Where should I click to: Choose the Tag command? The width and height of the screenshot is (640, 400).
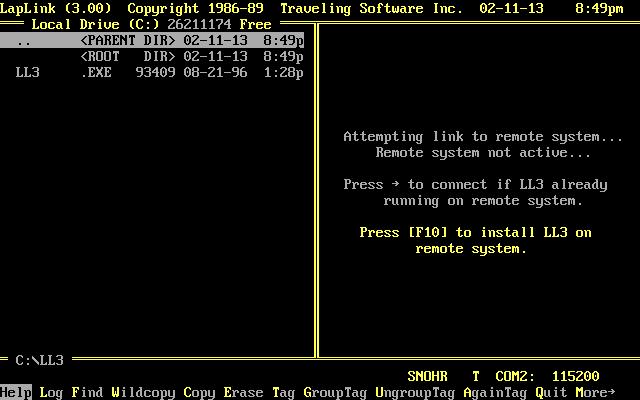tap(283, 392)
